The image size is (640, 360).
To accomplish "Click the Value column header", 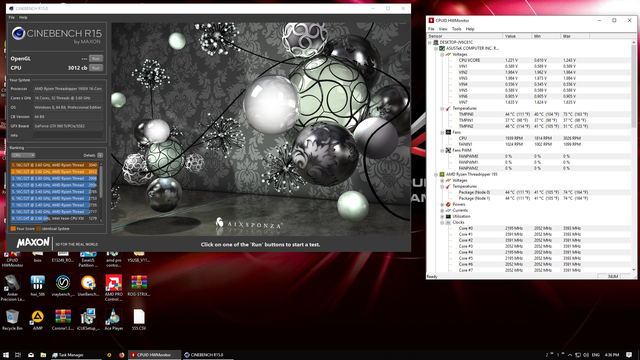I will point(517,36).
